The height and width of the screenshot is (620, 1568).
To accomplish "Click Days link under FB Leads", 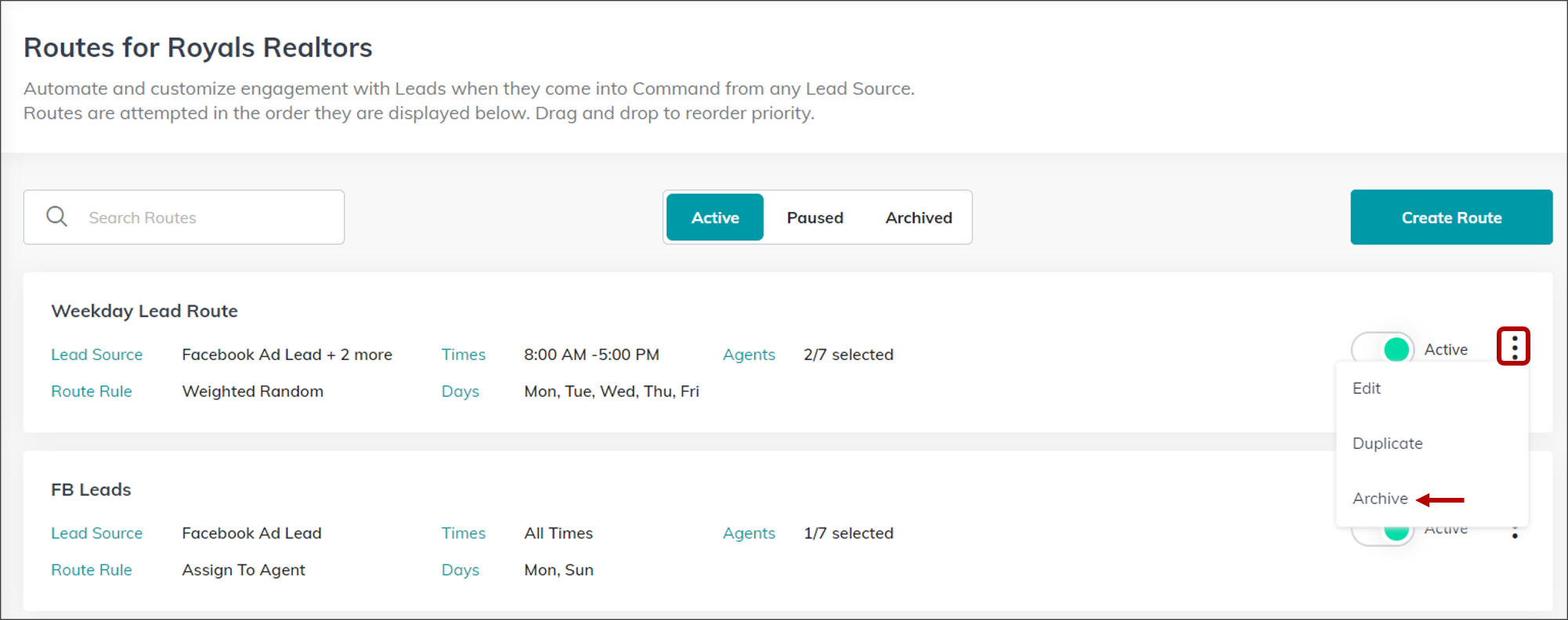I will (x=461, y=570).
